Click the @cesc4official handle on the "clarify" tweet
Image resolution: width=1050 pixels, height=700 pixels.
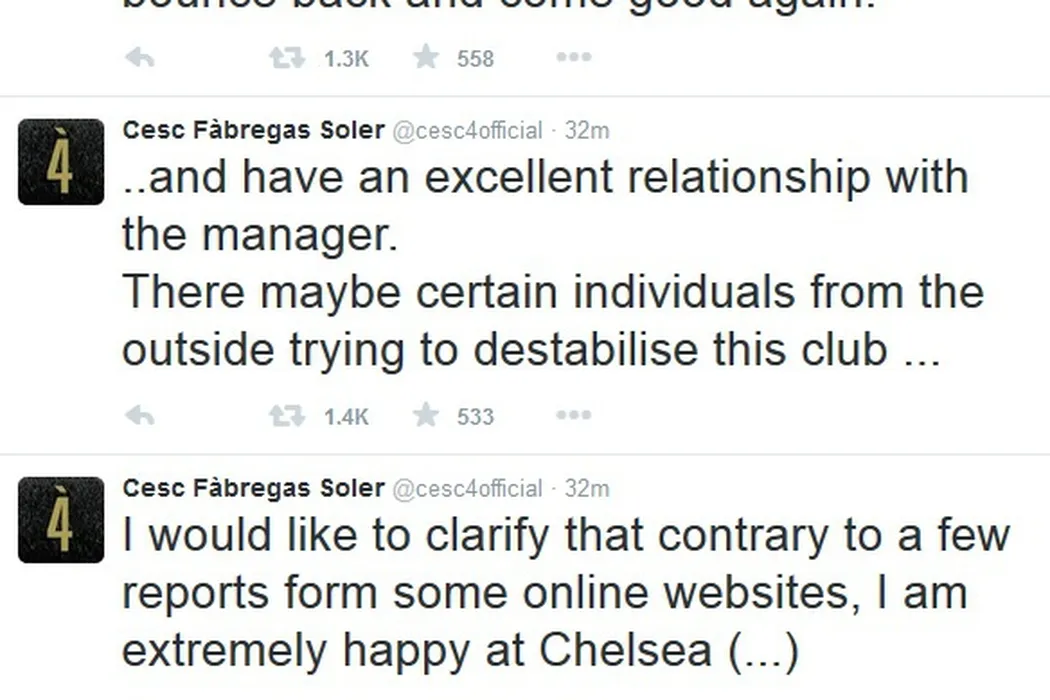point(467,488)
